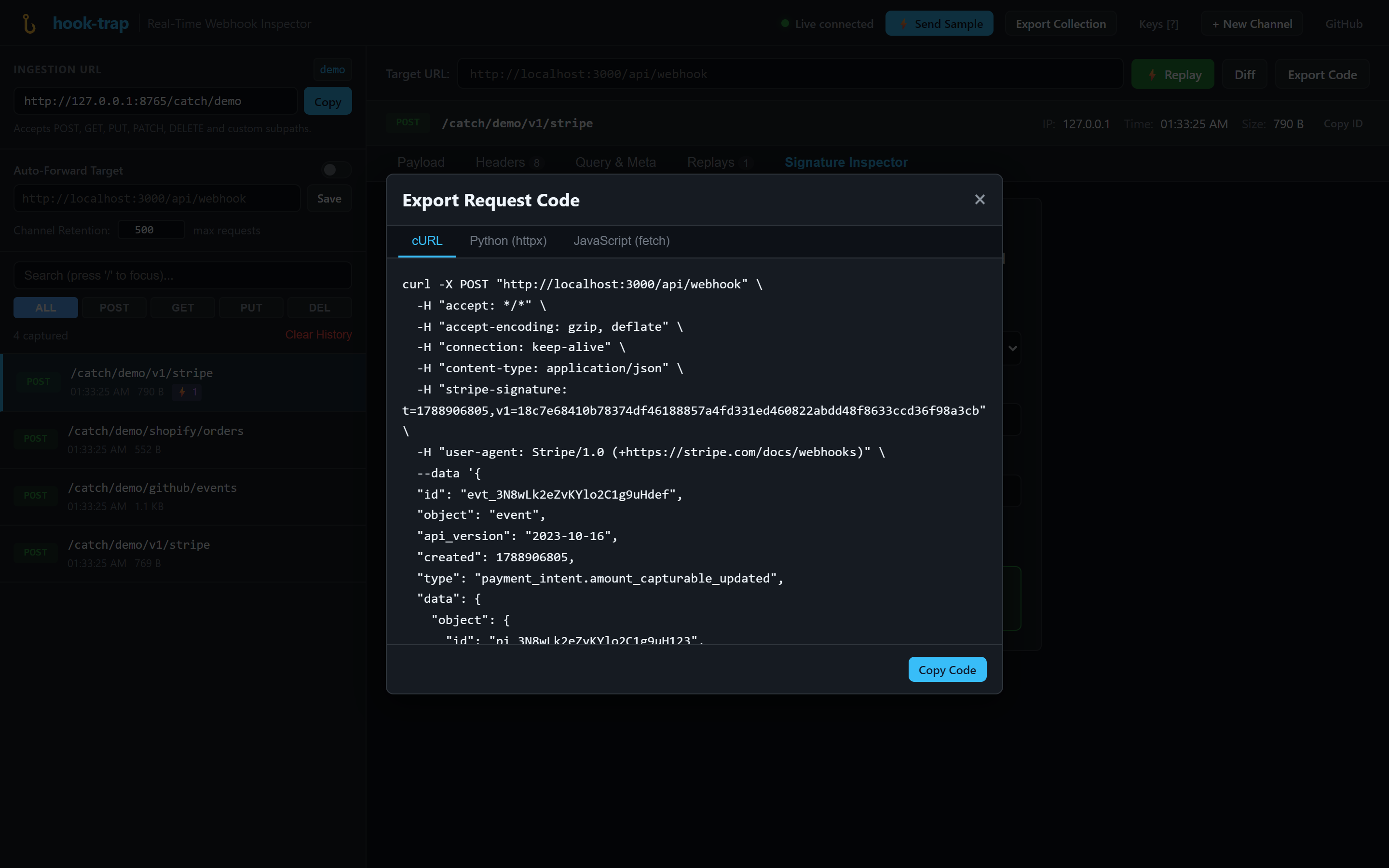Viewport: 1389px width, 868px height.
Task: Select the 769 B stripe request
Action: [x=183, y=554]
